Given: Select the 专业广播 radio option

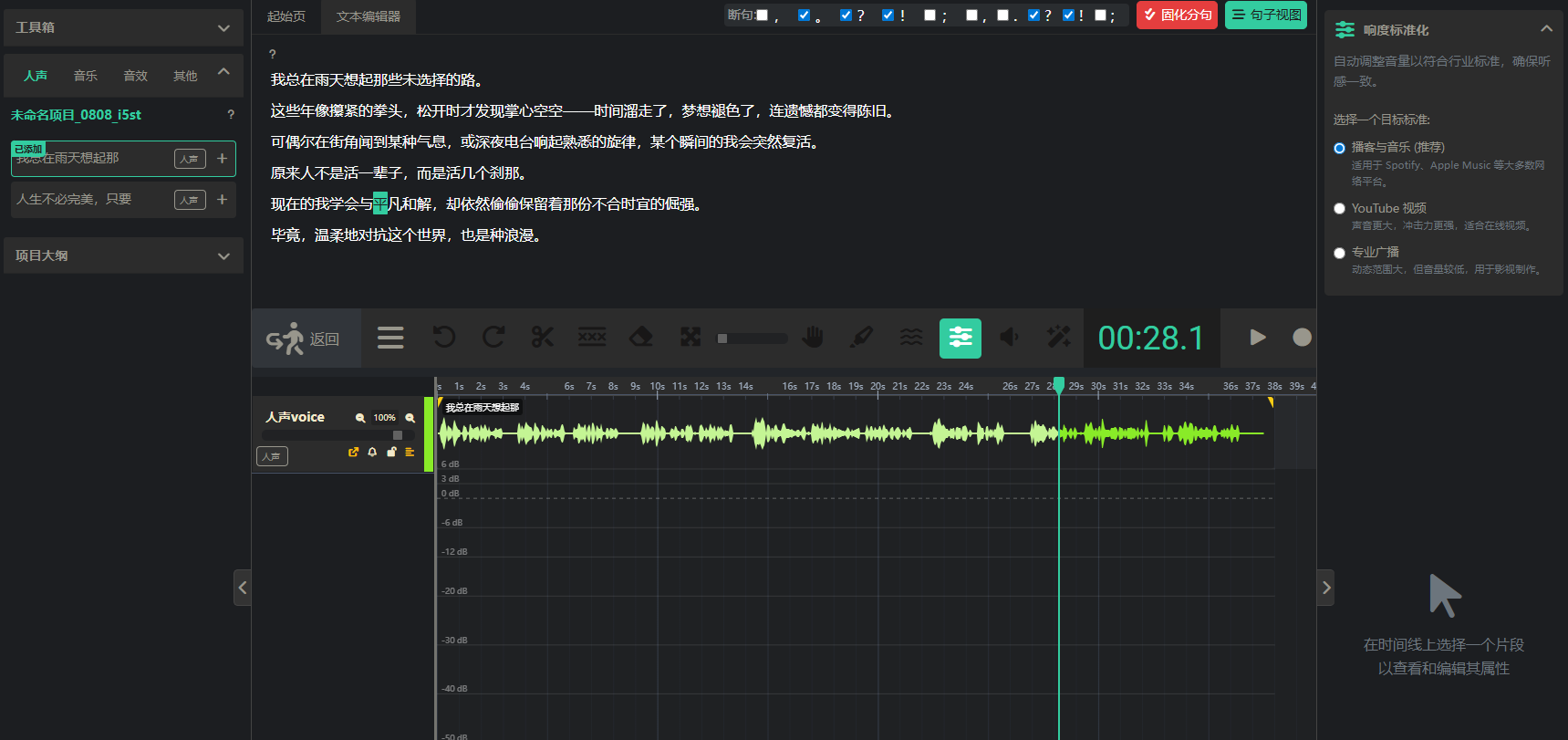Looking at the screenshot, I should click(x=1339, y=253).
